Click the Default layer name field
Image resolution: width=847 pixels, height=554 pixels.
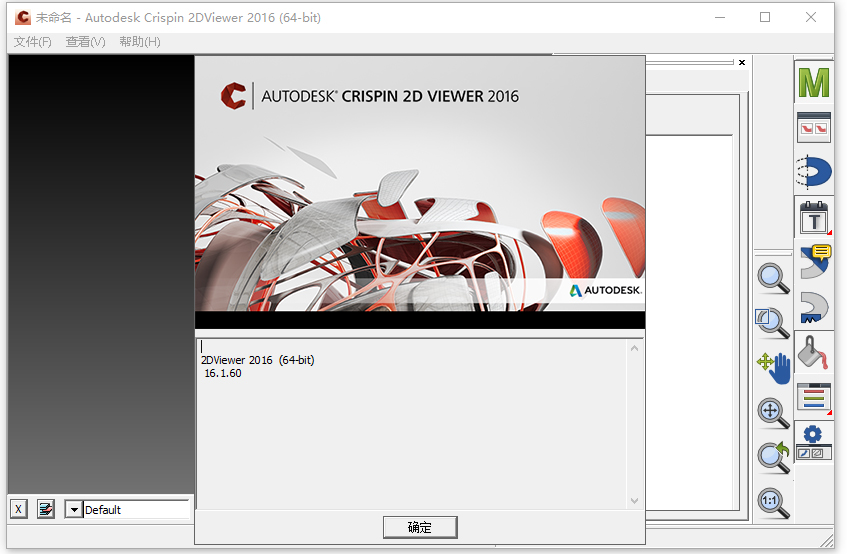click(x=136, y=509)
